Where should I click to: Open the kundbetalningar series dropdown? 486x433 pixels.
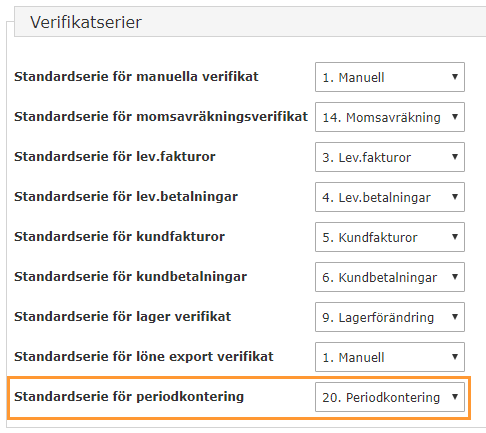coord(390,277)
